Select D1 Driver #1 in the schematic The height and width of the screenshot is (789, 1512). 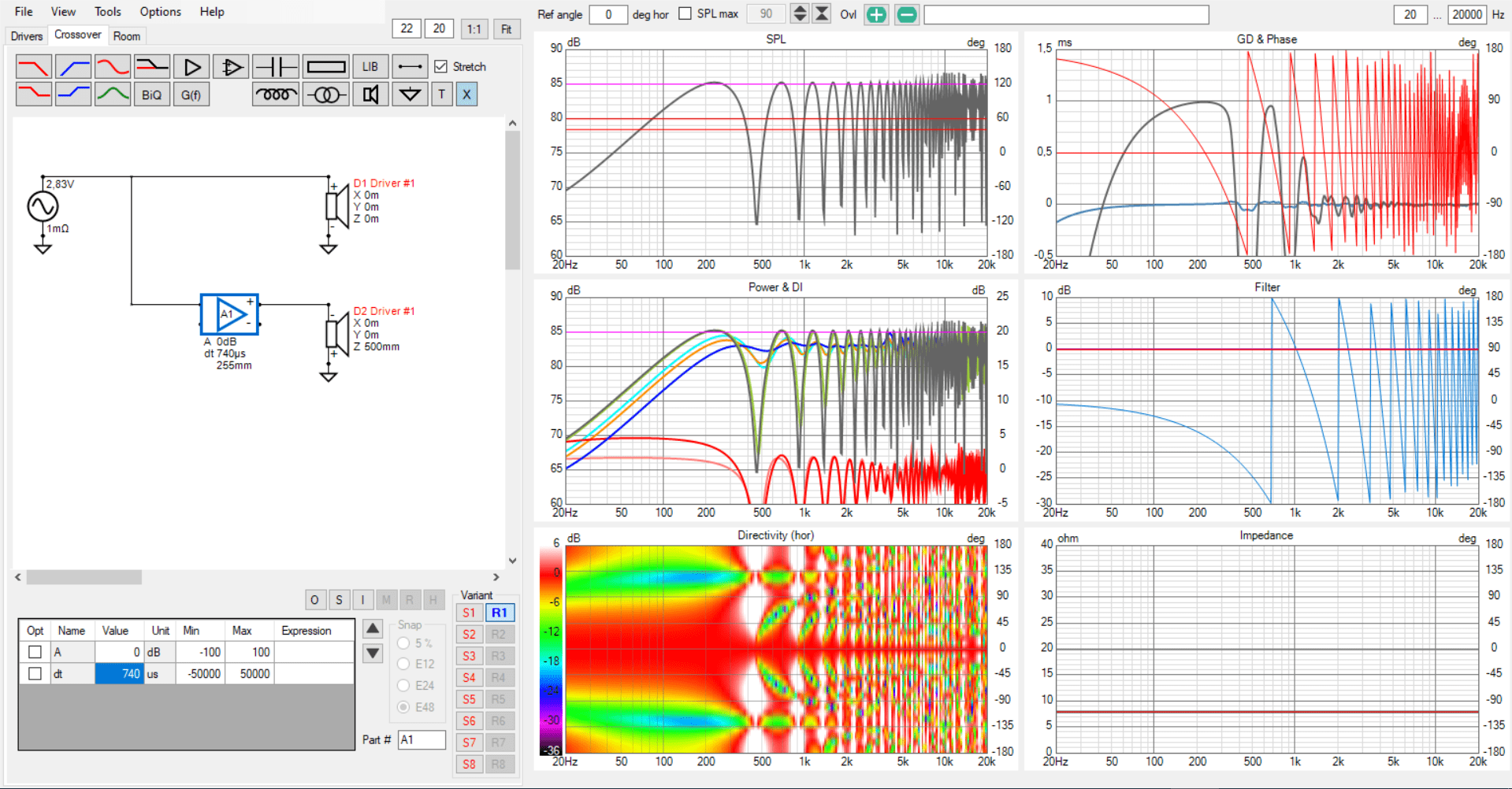(x=337, y=206)
